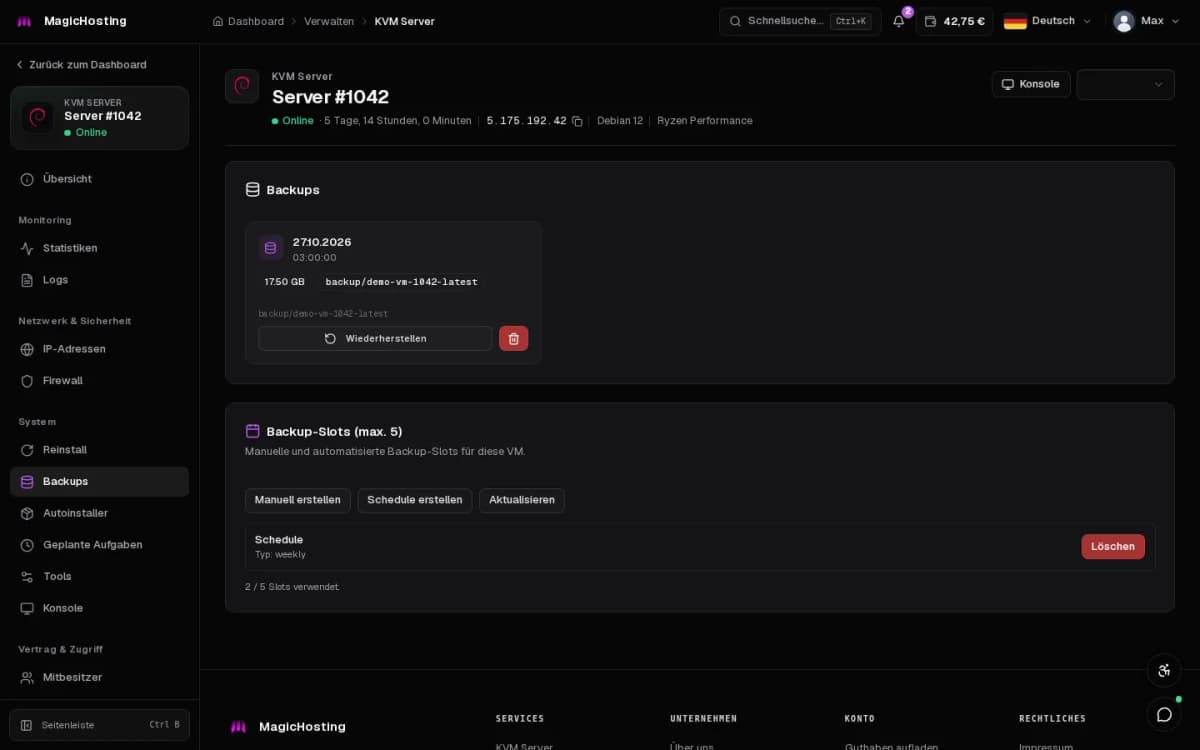Open the notifications bell
The height and width of the screenshot is (750, 1200).
coord(898,21)
